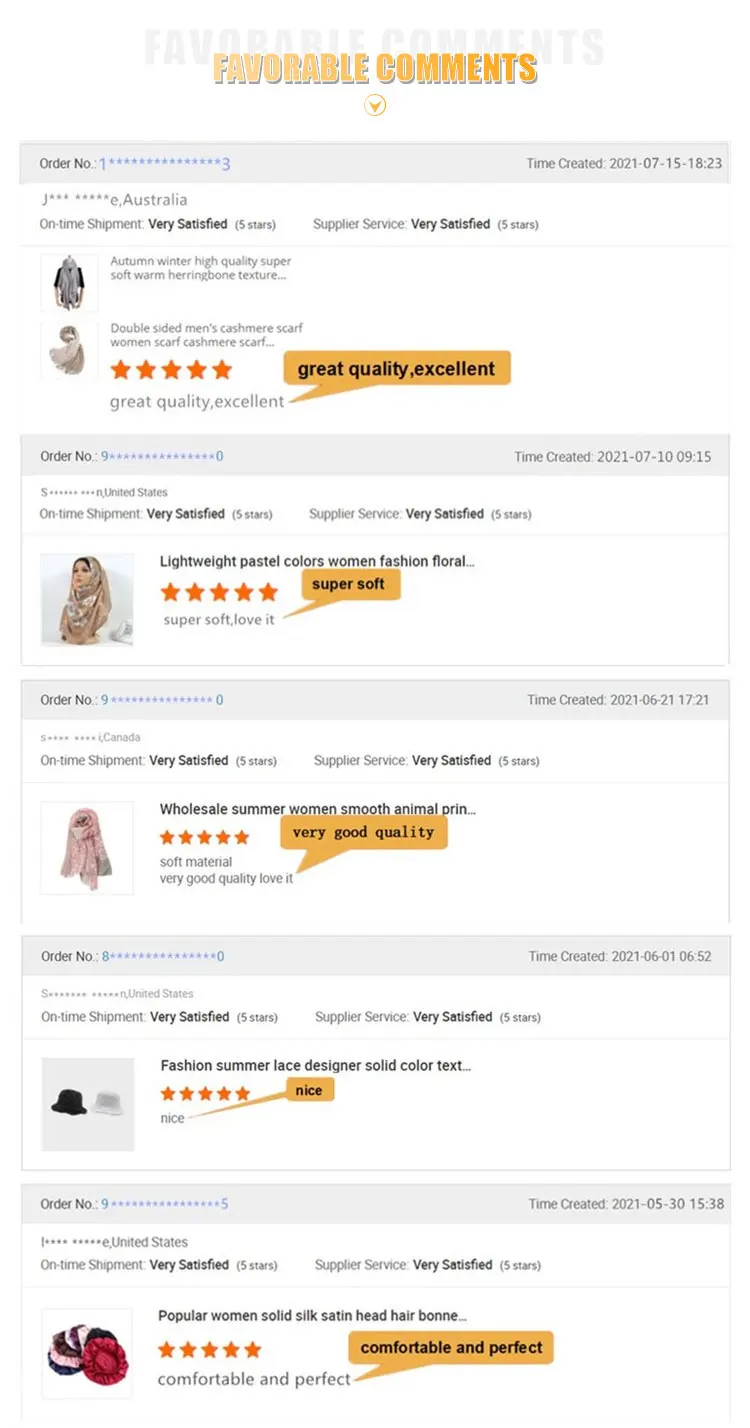Open the order number ending in 3
The height and width of the screenshot is (1428, 750).
point(165,164)
